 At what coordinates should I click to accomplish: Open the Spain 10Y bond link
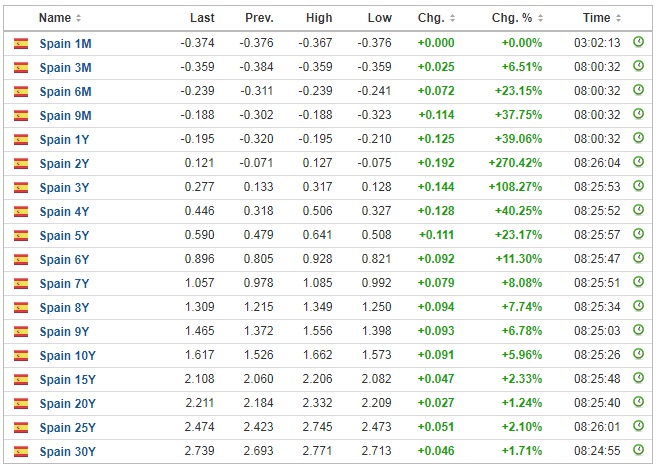click(67, 355)
